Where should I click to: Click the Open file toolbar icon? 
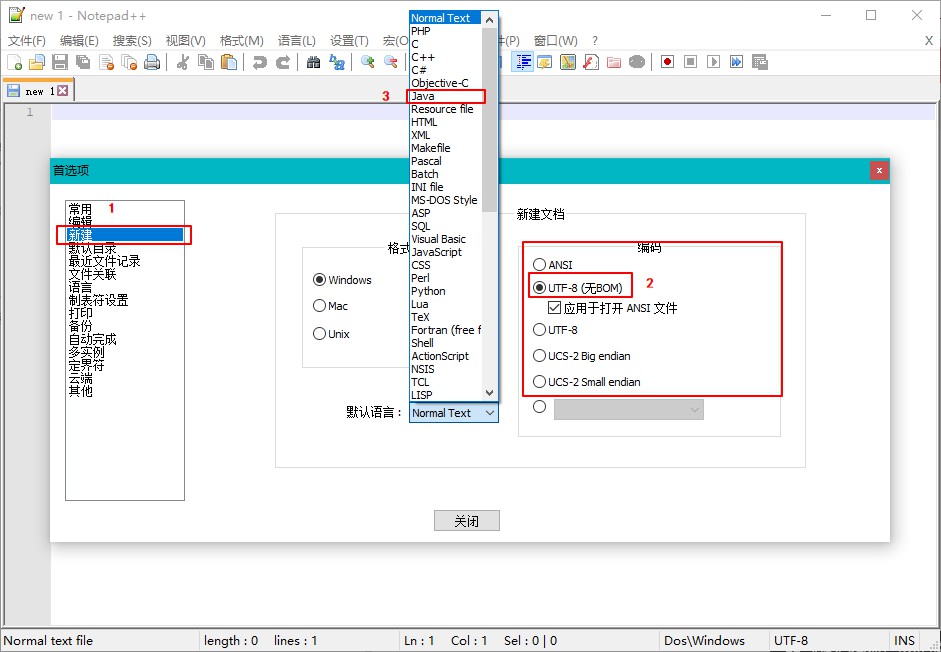[x=37, y=62]
